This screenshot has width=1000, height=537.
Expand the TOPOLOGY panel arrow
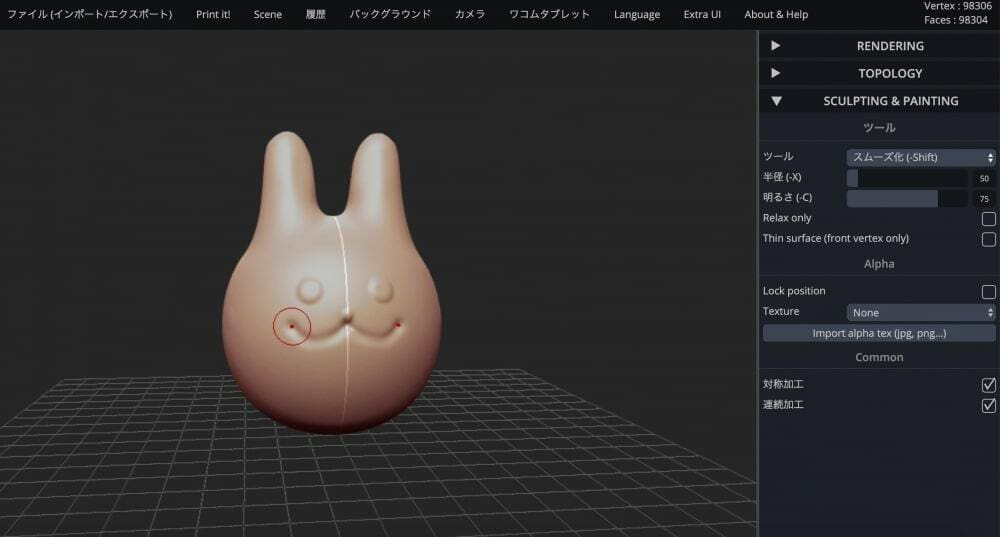tap(776, 73)
